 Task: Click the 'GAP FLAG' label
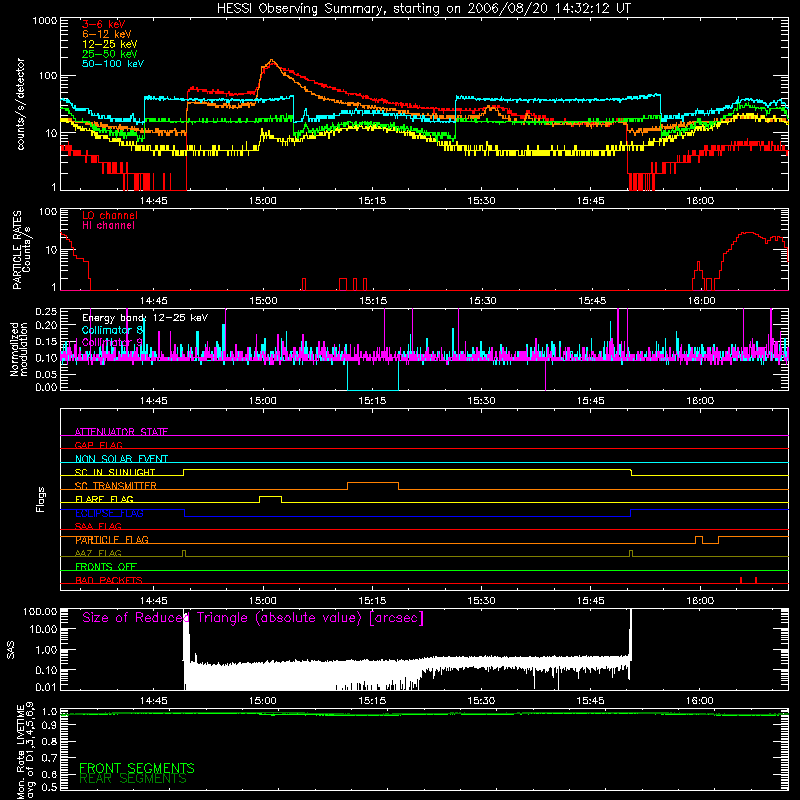[98, 445]
